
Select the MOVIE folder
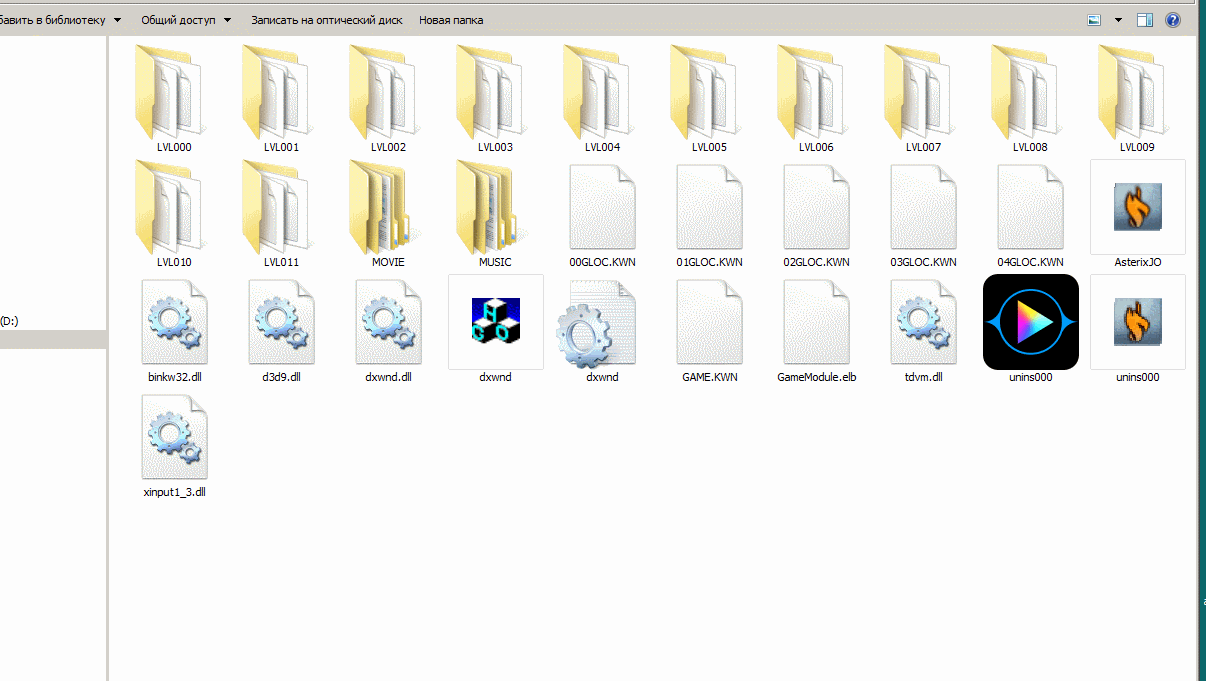[388, 214]
